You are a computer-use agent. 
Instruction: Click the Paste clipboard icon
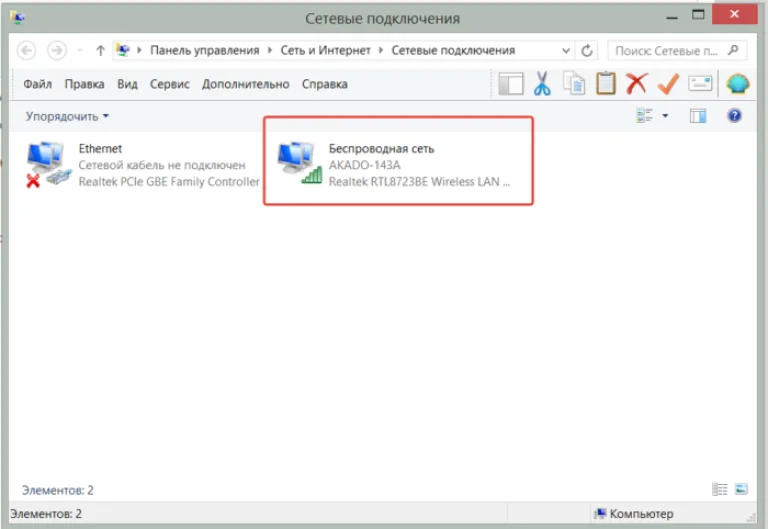[606, 83]
